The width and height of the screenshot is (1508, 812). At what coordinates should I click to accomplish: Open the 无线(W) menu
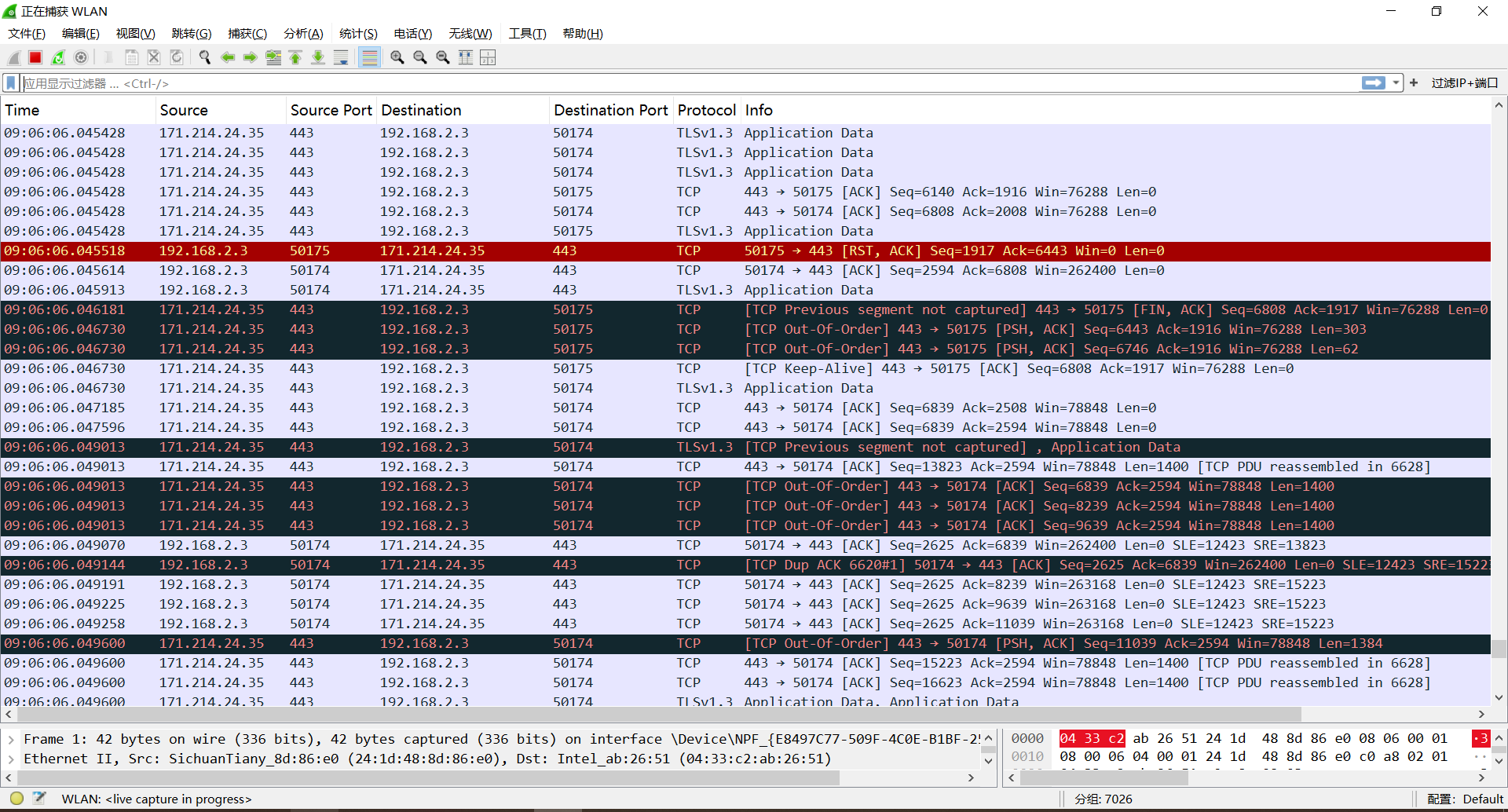[x=470, y=34]
